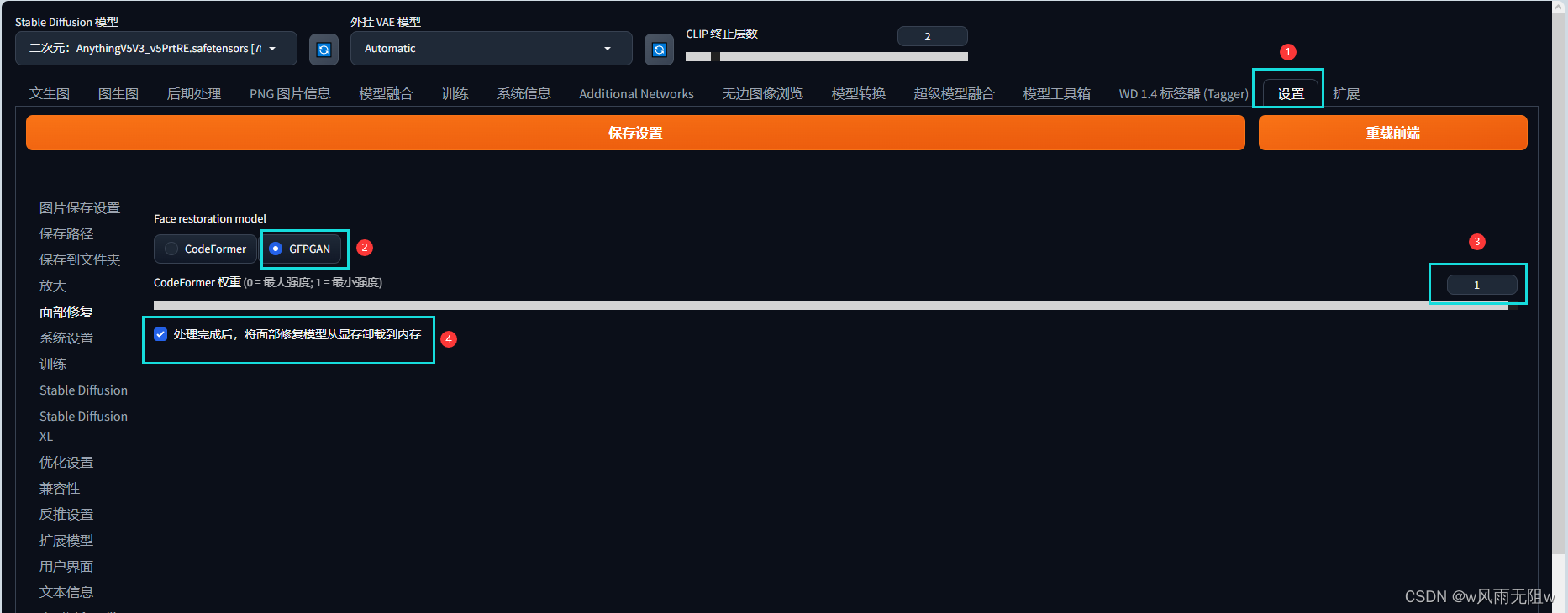Image resolution: width=1568 pixels, height=613 pixels.
Task: Open the 模型转换 tab
Action: point(858,93)
